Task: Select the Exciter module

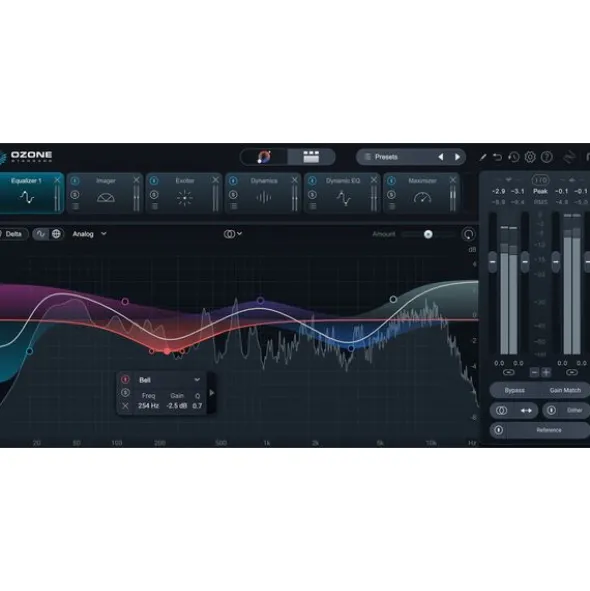Action: click(x=185, y=193)
